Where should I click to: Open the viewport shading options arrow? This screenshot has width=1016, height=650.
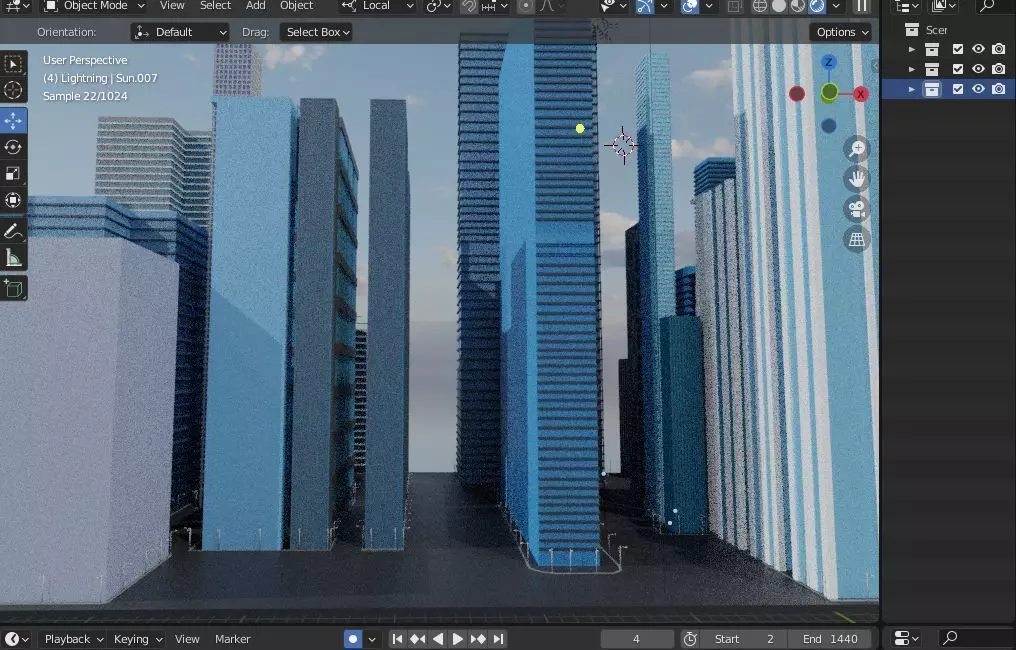(x=837, y=6)
